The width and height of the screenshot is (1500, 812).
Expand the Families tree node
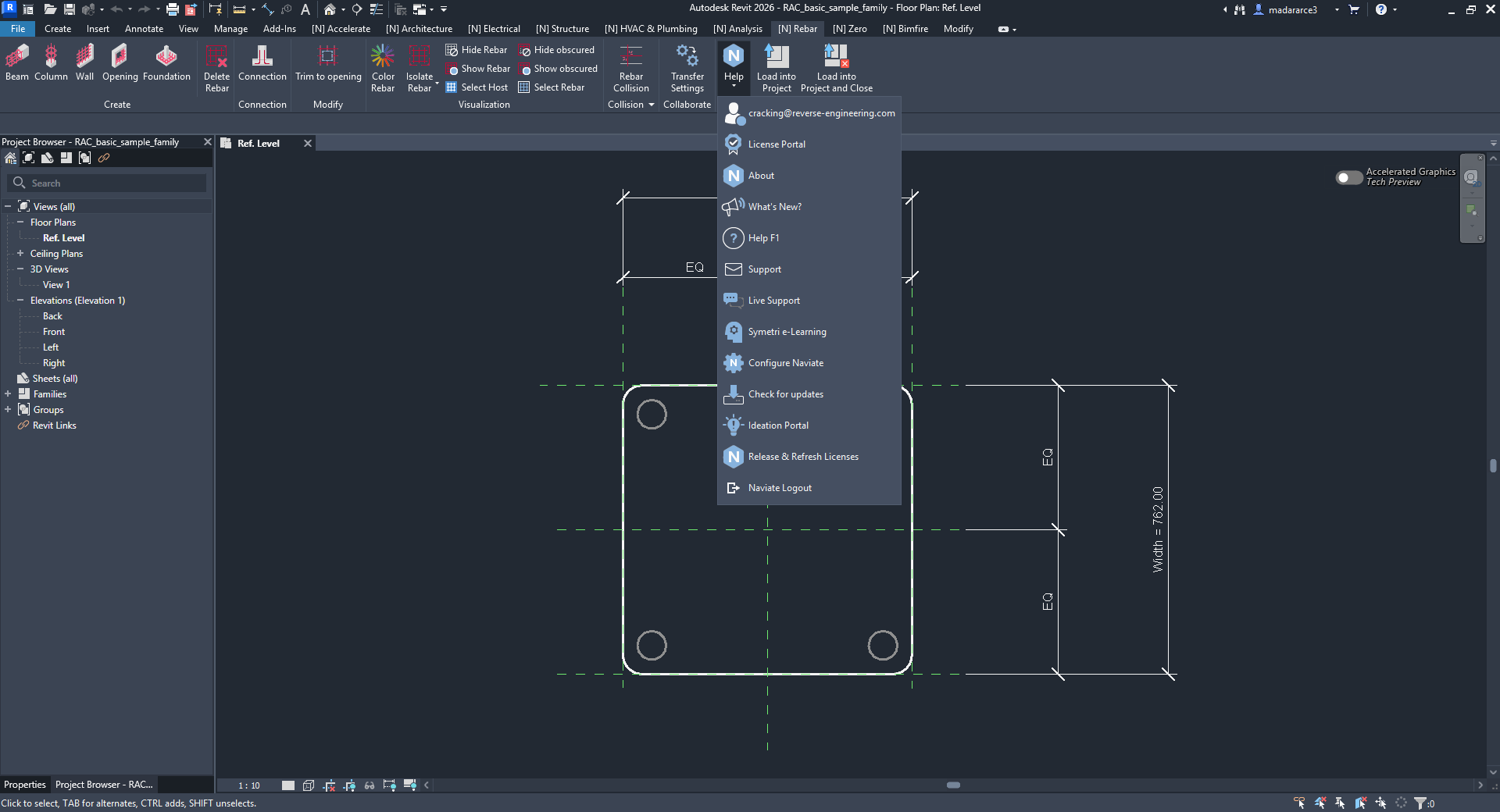pyautogui.click(x=8, y=394)
